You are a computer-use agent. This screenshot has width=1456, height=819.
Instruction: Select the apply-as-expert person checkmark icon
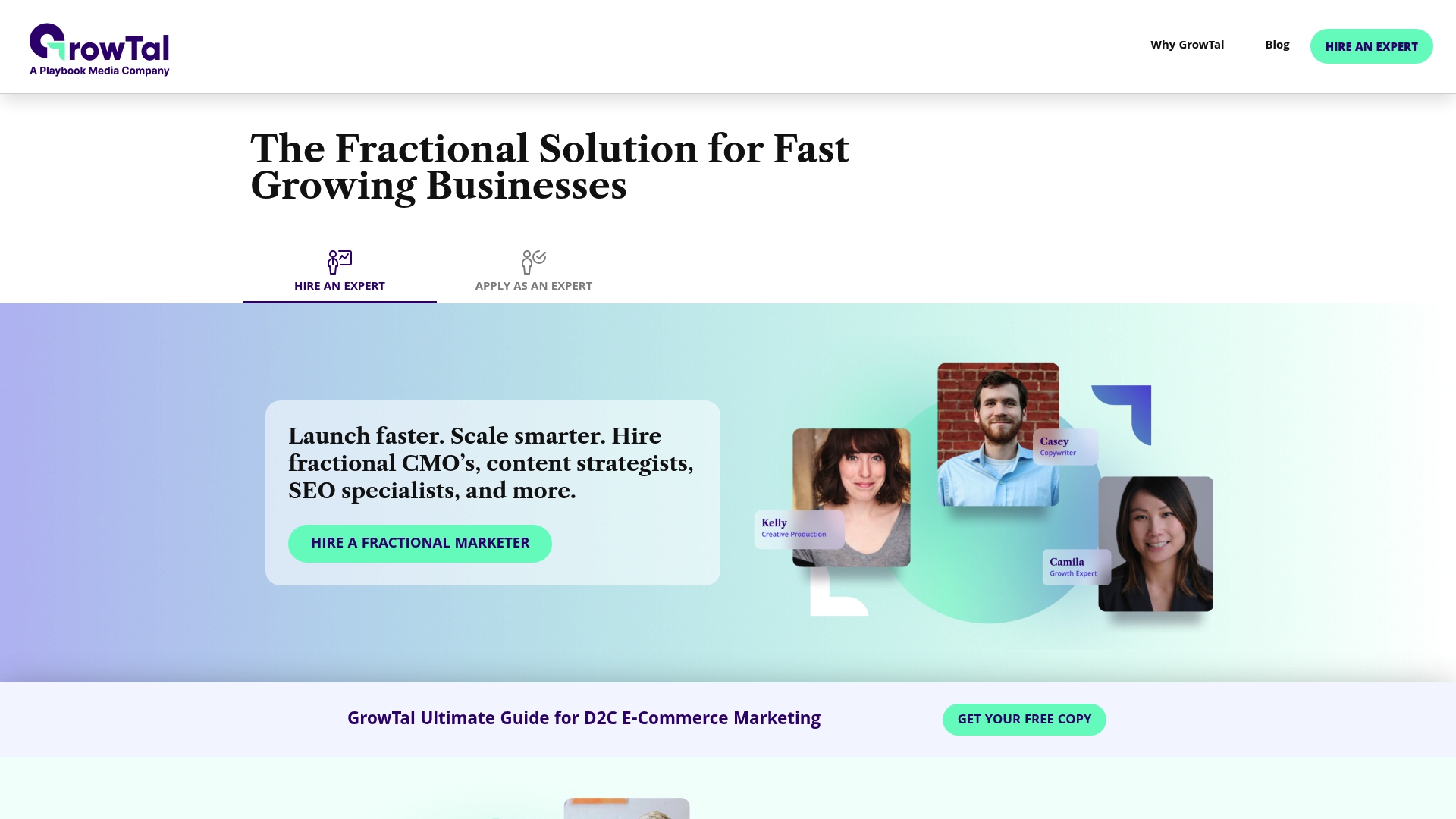coord(534,262)
